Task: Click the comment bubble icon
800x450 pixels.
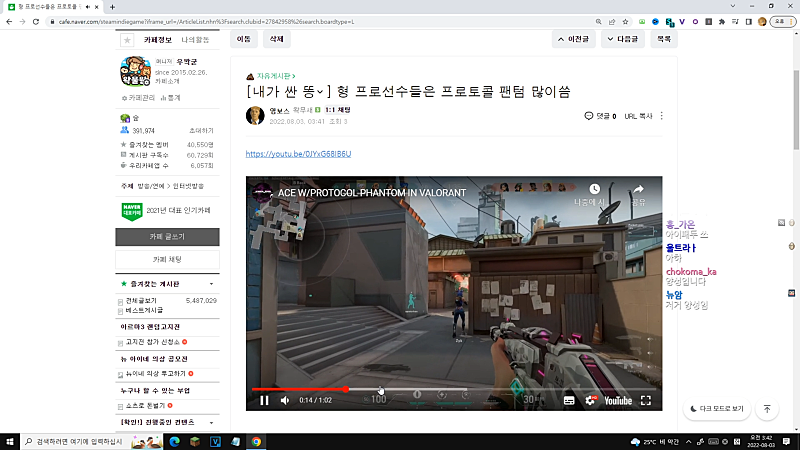Action: pyautogui.click(x=589, y=116)
